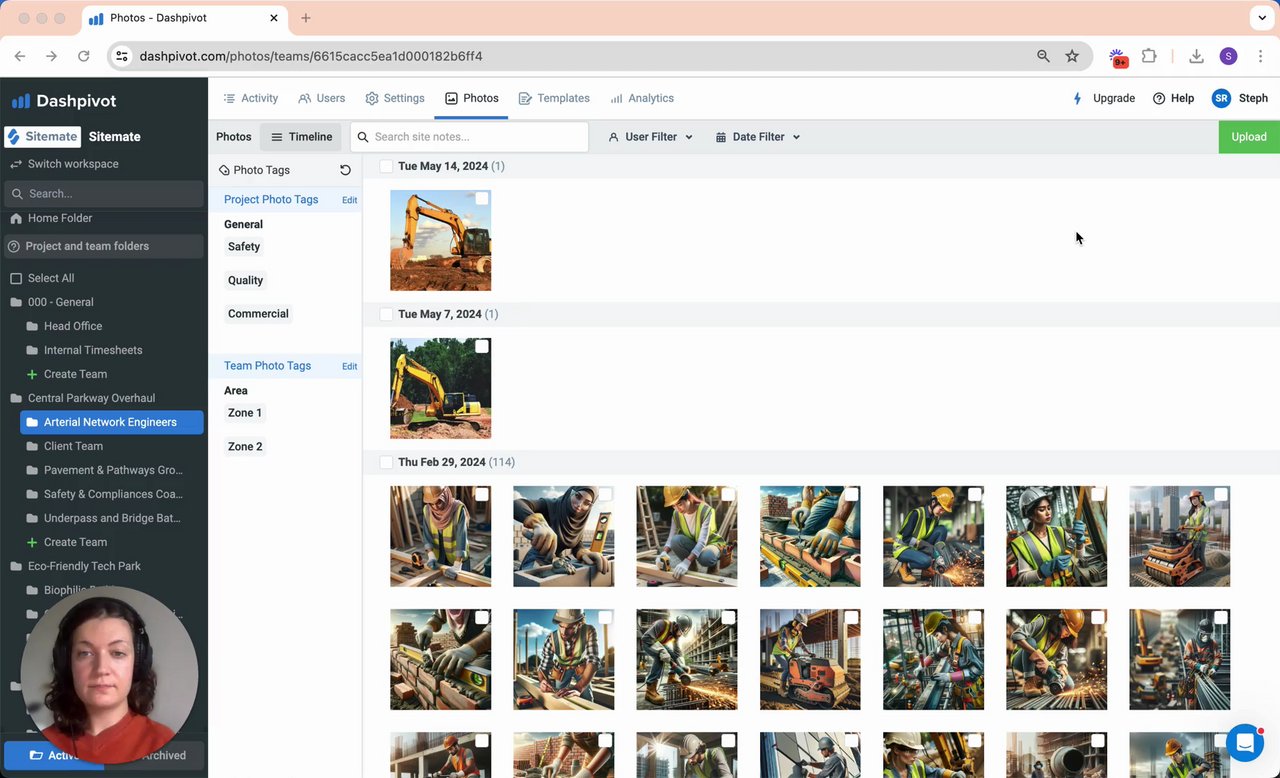Select all photos from Tue May 7, 2024
Viewport: 1280px width, 778px height.
(386, 314)
